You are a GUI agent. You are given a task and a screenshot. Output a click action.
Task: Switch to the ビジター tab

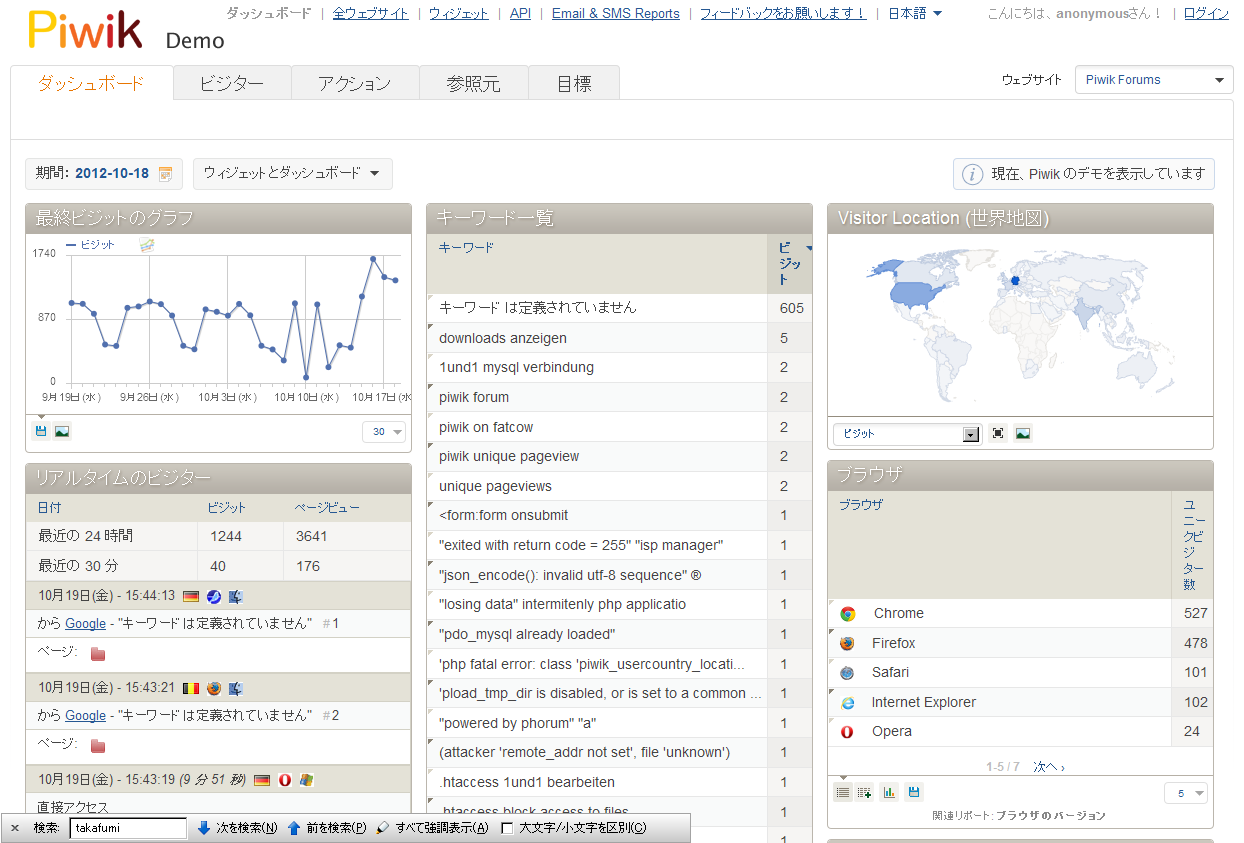(x=232, y=84)
